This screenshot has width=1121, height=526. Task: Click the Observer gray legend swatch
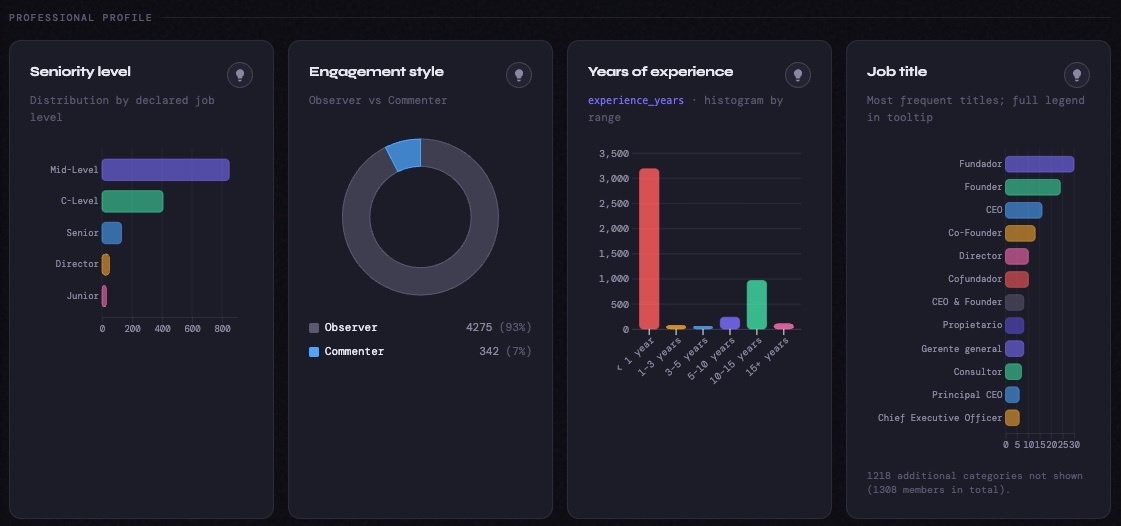[314, 328]
